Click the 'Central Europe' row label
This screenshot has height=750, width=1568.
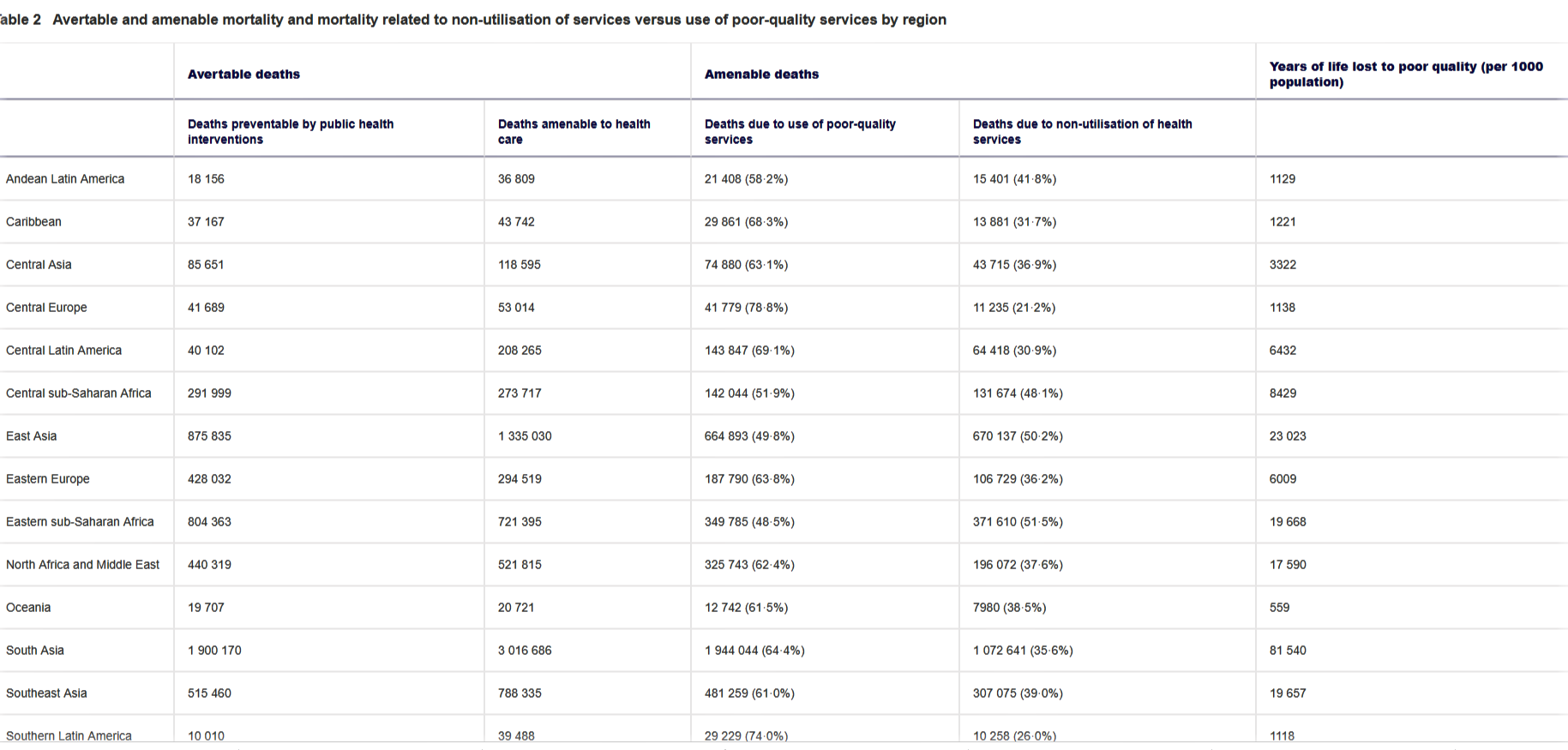(x=46, y=308)
